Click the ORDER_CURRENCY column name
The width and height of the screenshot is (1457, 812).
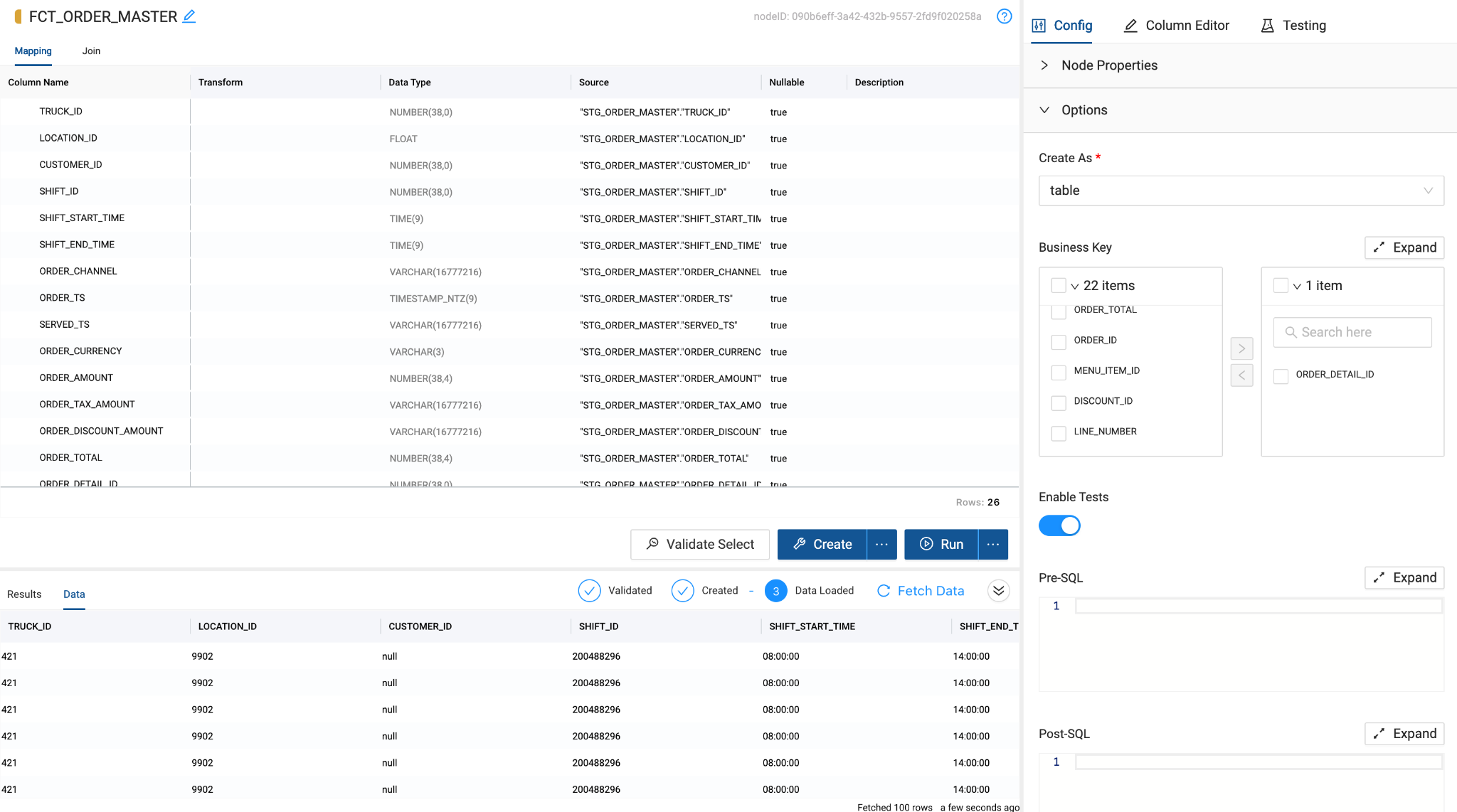click(x=80, y=351)
